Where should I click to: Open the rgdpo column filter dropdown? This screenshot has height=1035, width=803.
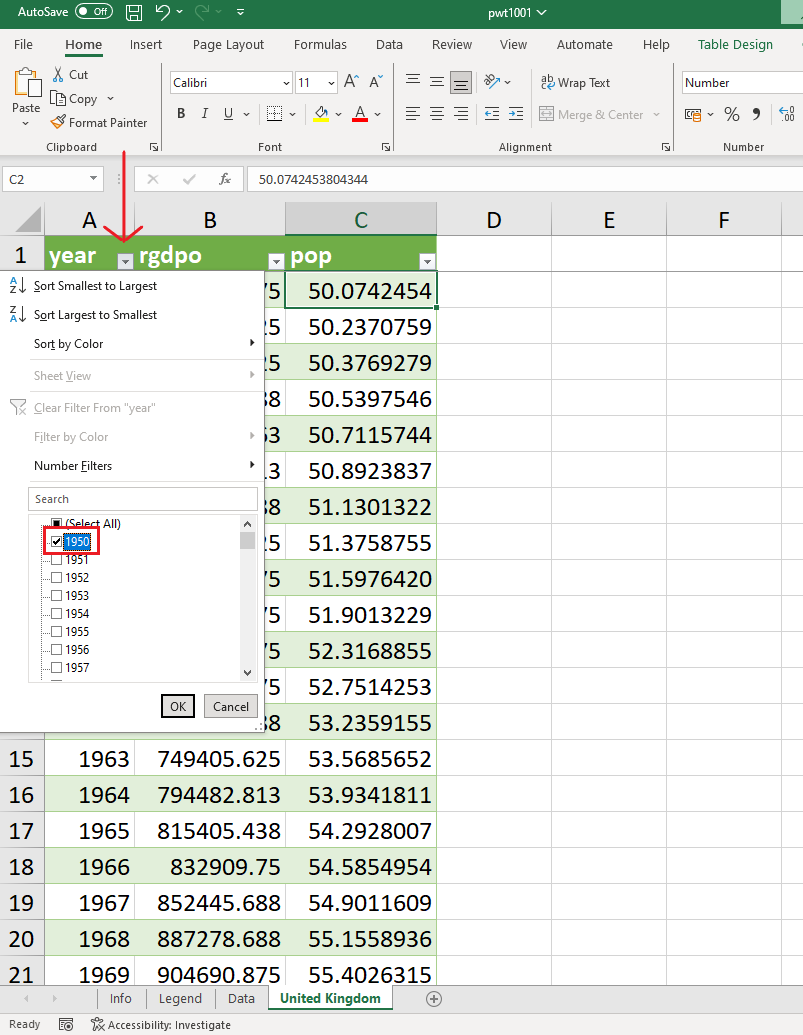pos(276,262)
